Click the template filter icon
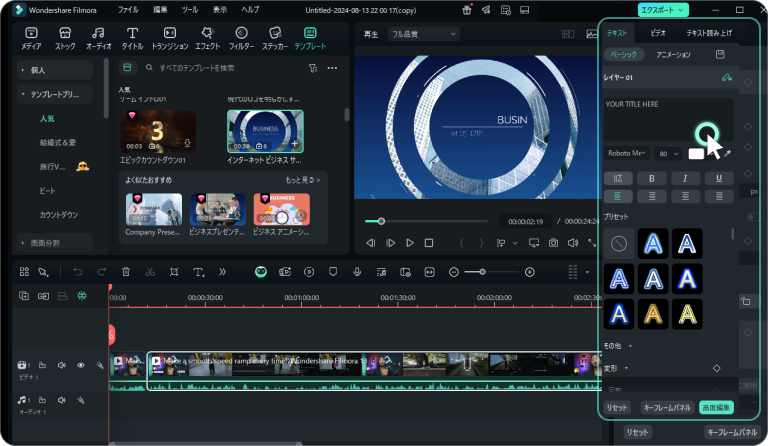 (313, 68)
